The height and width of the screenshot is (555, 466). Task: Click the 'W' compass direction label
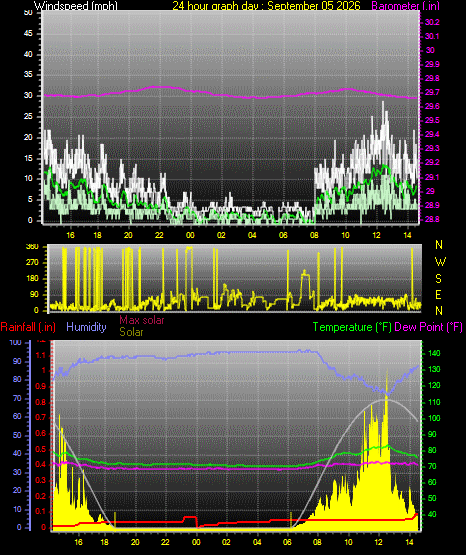(x=440, y=262)
